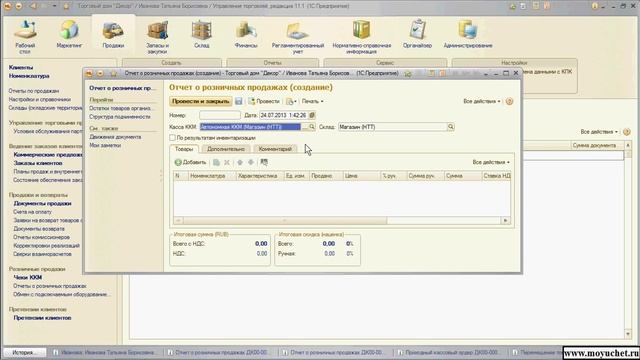
Task: Click the Провести и закрыть button
Action: point(200,101)
